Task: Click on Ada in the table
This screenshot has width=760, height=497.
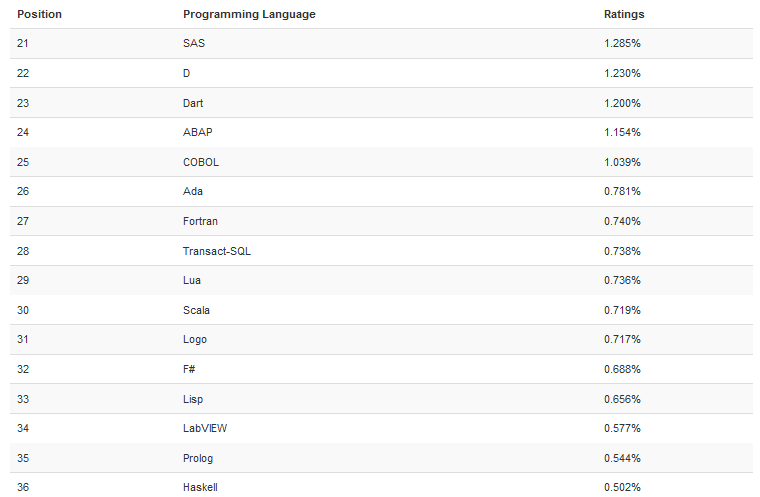Action: pyautogui.click(x=192, y=192)
